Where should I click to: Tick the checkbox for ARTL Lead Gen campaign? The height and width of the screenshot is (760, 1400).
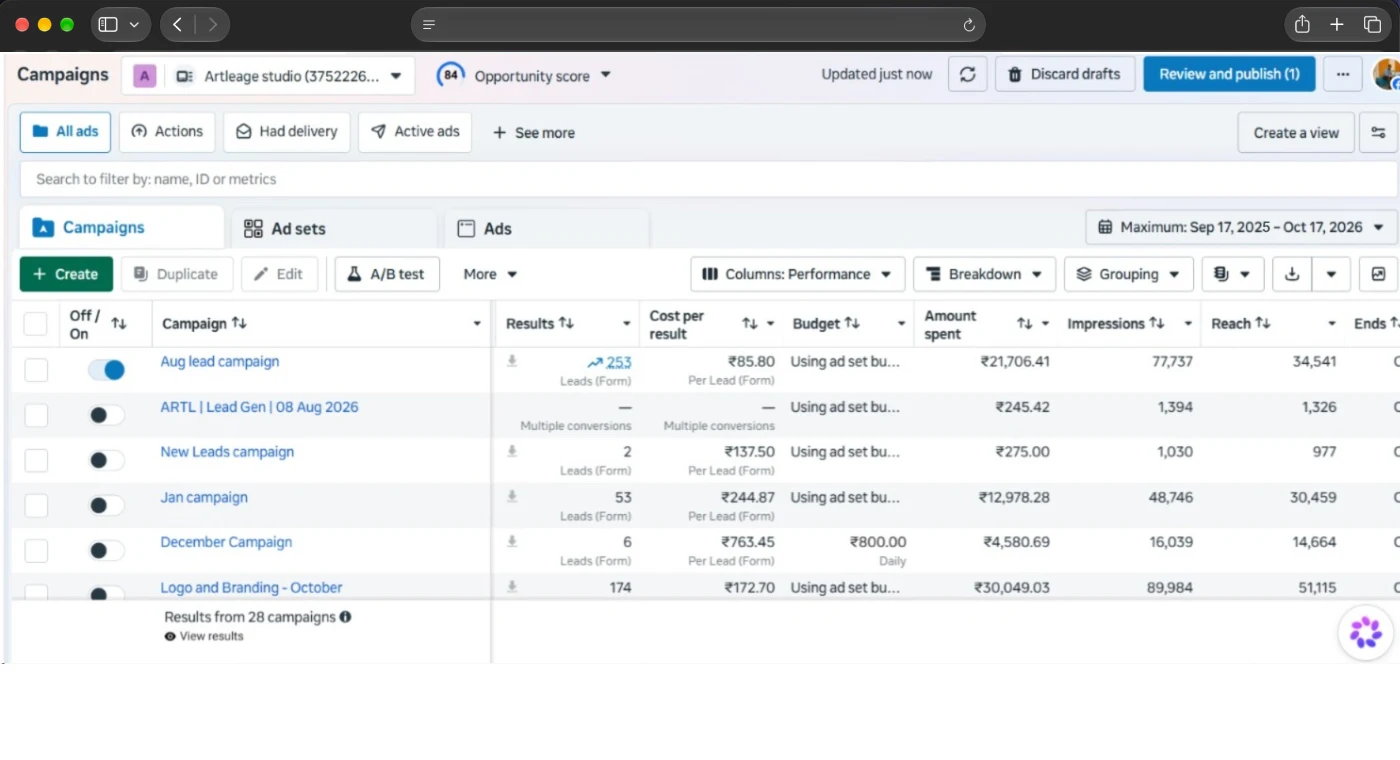click(36, 415)
